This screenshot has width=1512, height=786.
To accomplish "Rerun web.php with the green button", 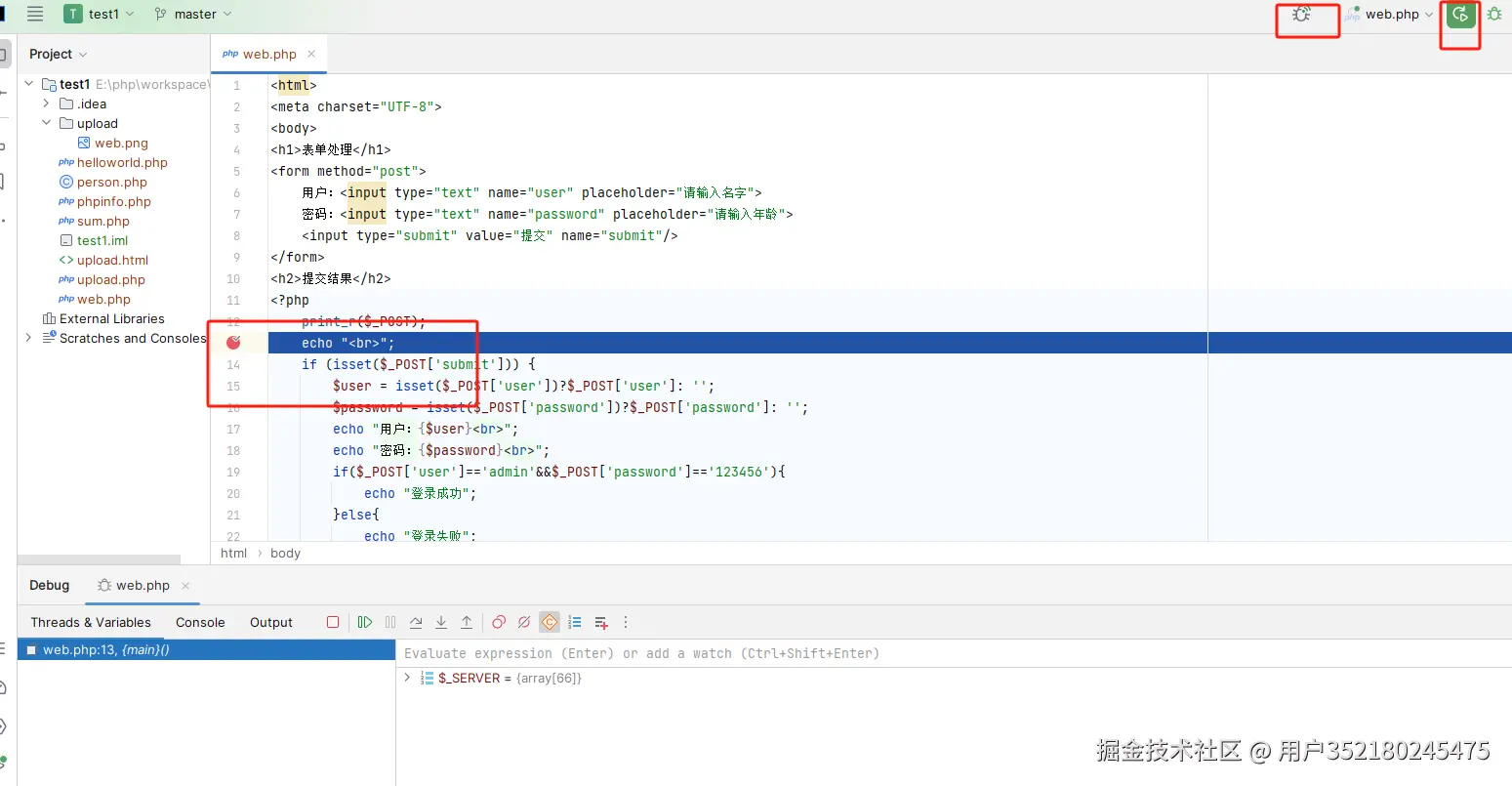I will pyautogui.click(x=1461, y=15).
